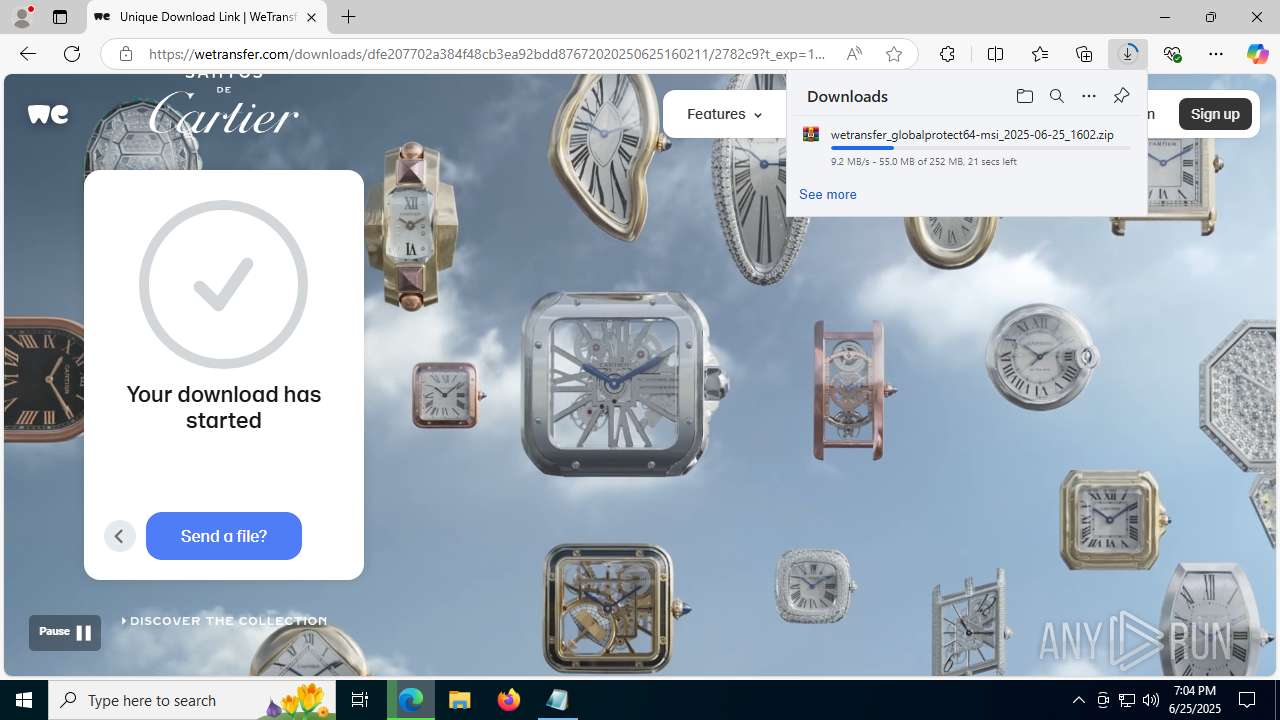Click the wetransfer.com address bar
This screenshot has width=1280, height=720.
tap(487, 54)
